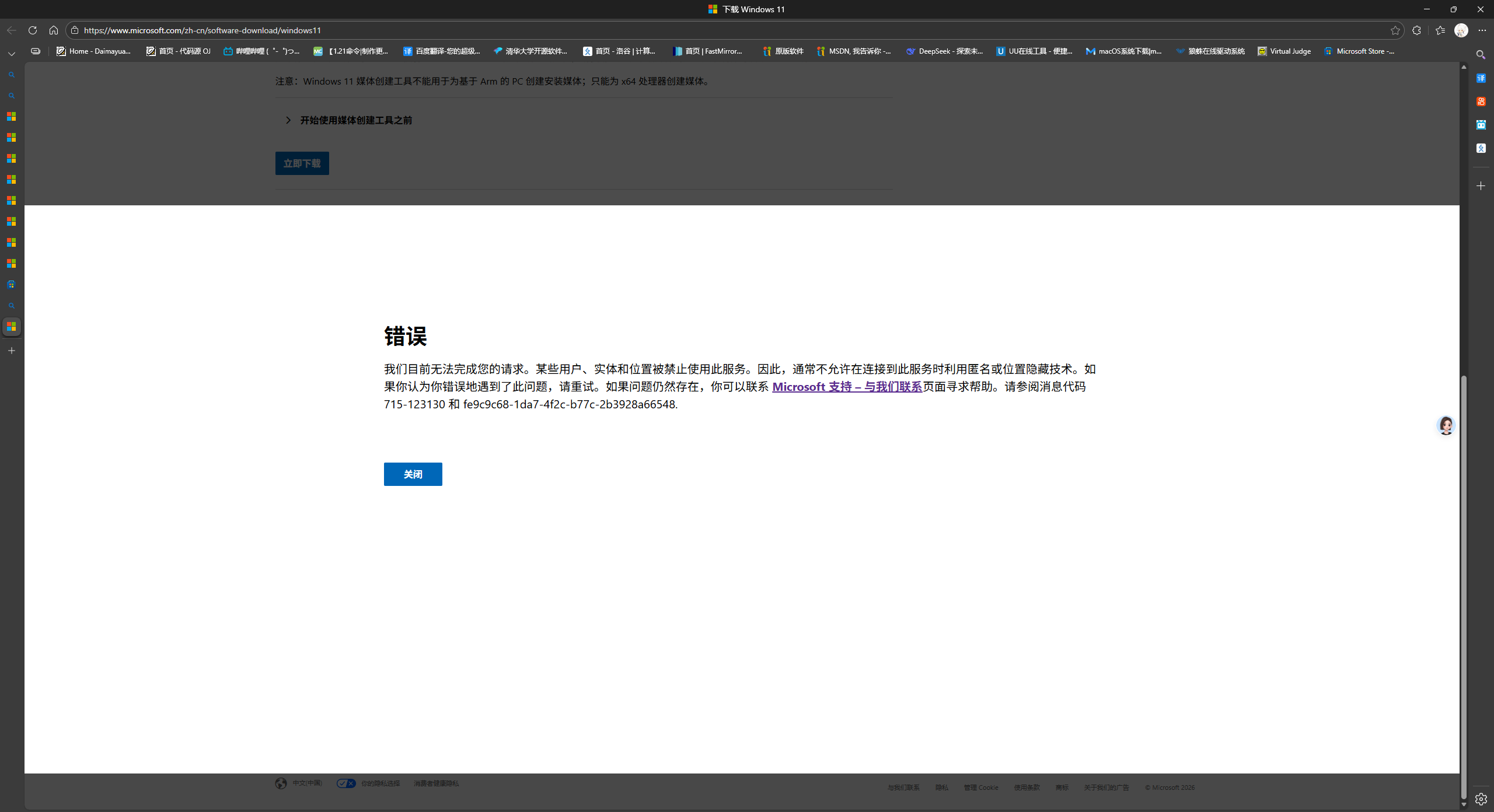1494x812 pixels.
Task: Click the 立即下载 download button
Action: coord(301,163)
